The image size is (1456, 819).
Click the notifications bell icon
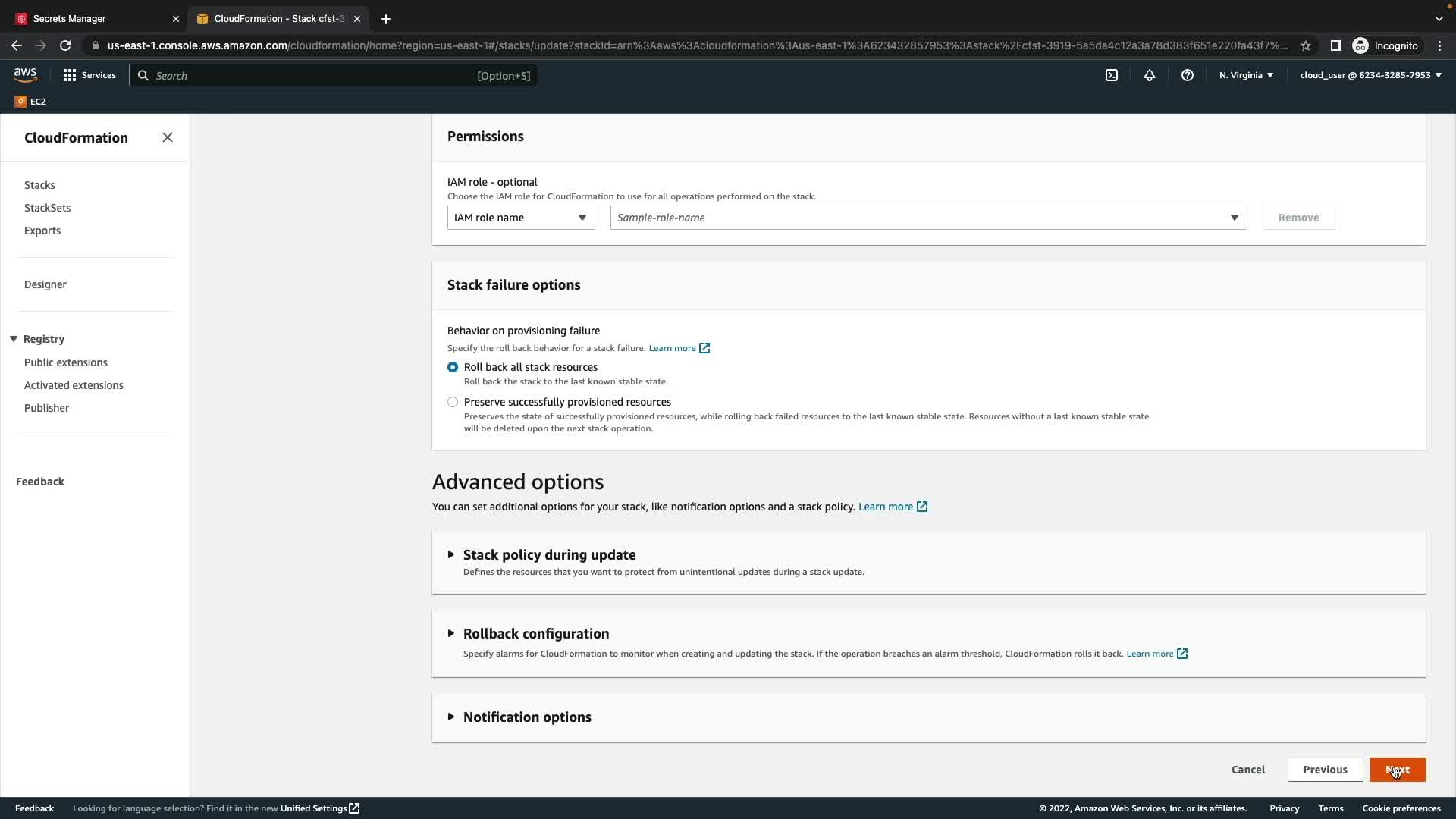click(1150, 75)
